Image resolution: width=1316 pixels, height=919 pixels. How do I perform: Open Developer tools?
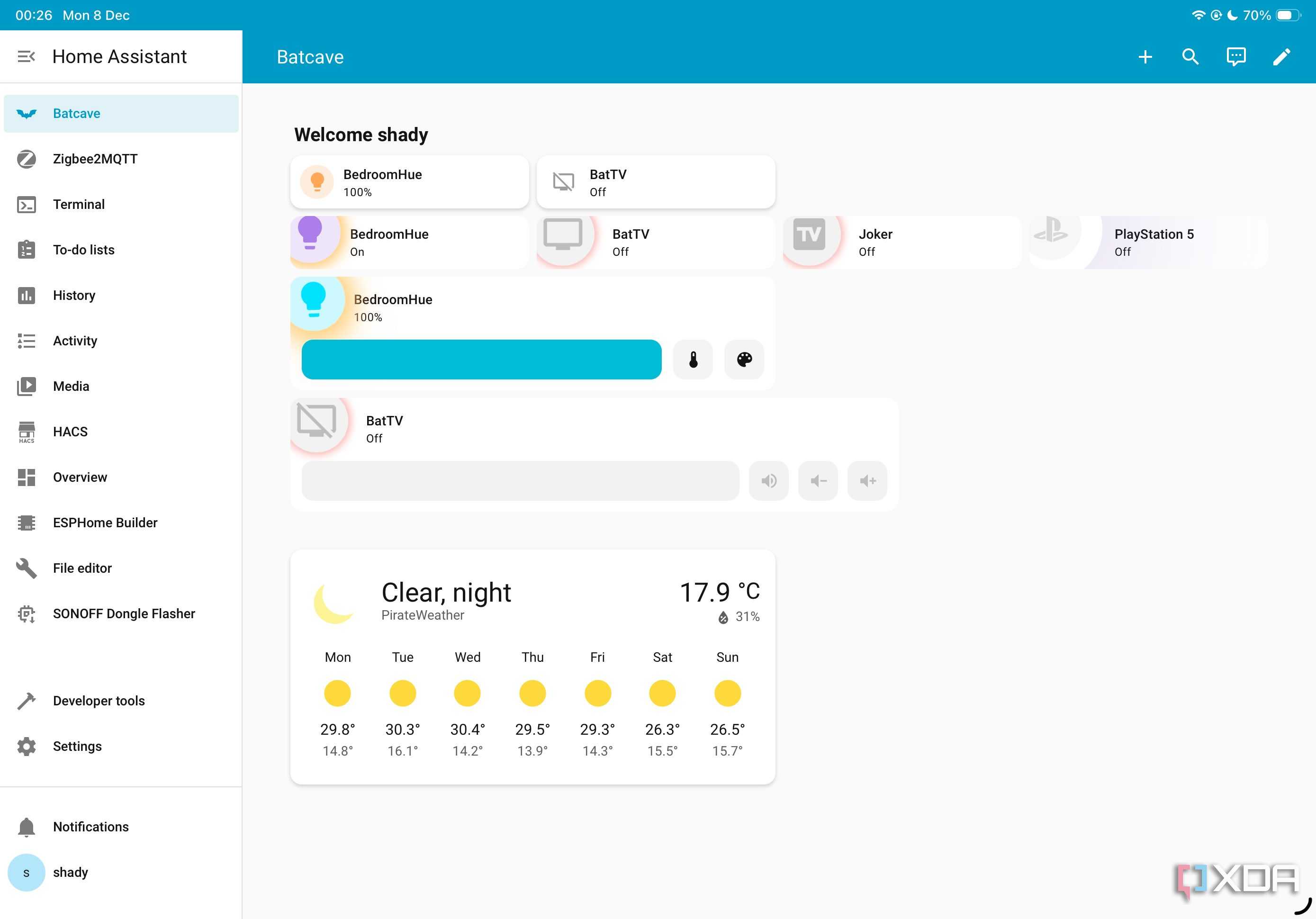(x=121, y=701)
